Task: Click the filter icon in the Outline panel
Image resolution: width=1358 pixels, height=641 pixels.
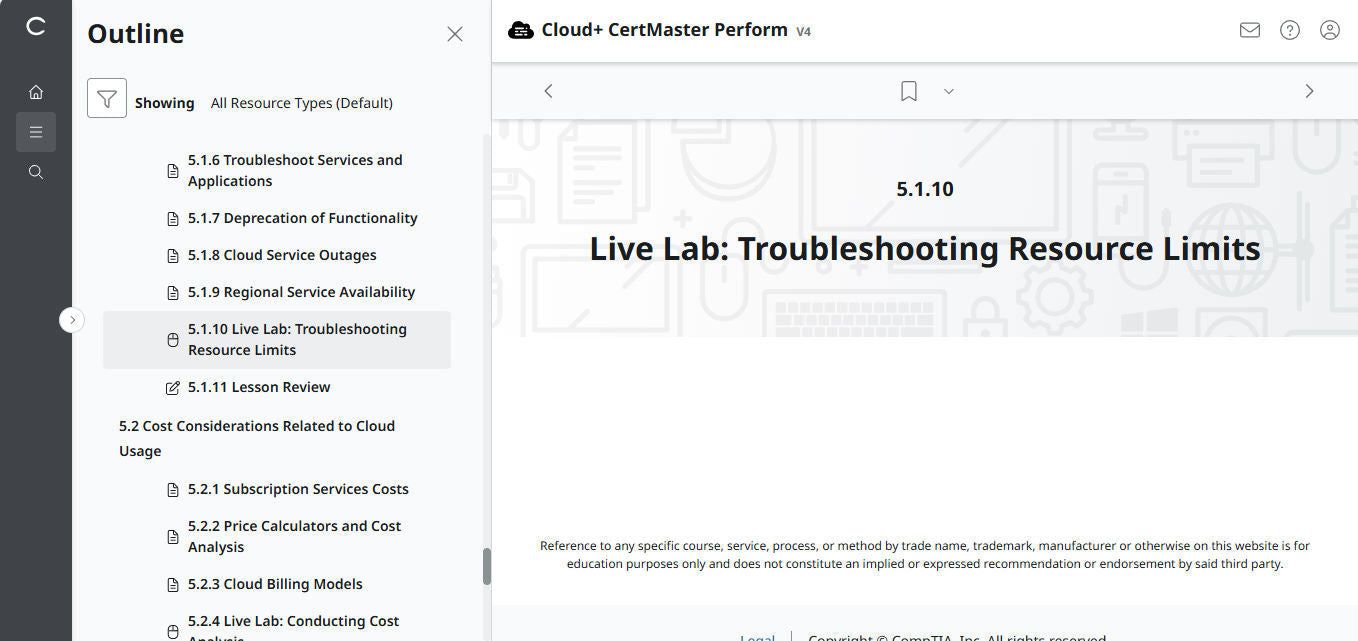Action: coord(107,99)
